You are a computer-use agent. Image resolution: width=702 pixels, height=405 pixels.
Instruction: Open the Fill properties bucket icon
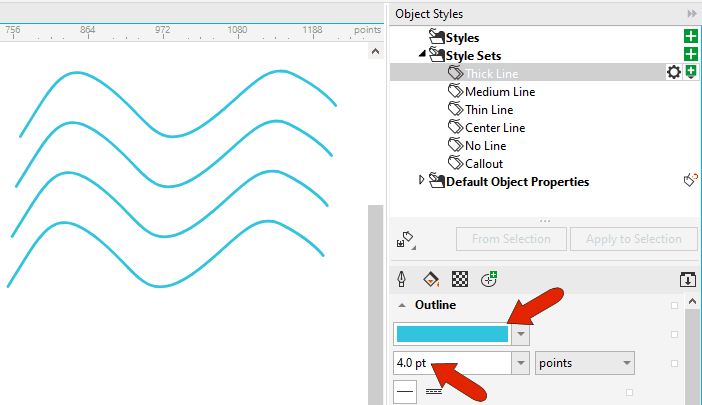pyautogui.click(x=430, y=278)
